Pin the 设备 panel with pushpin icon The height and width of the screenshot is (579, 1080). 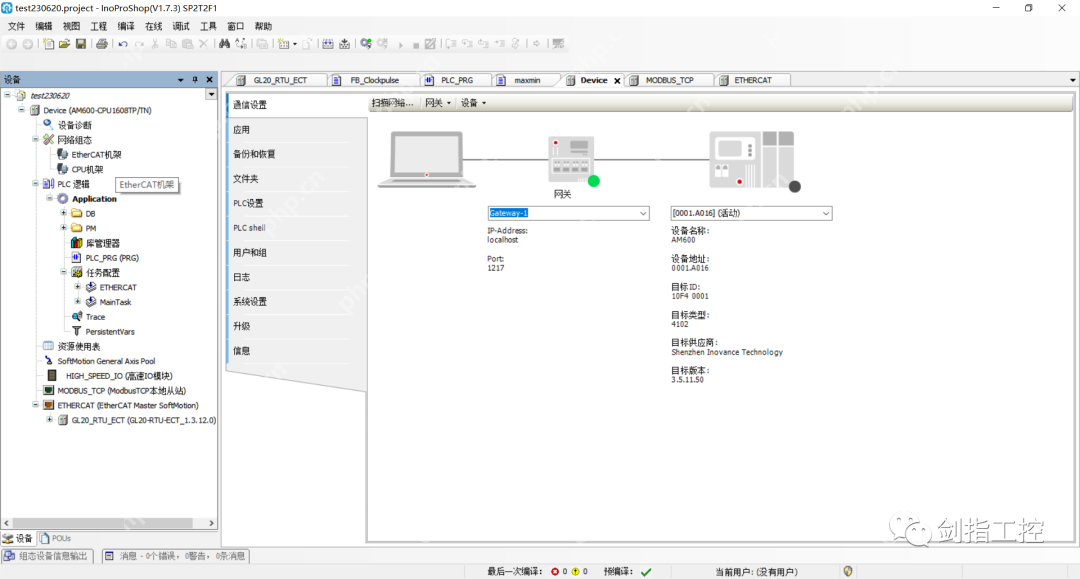[195, 80]
